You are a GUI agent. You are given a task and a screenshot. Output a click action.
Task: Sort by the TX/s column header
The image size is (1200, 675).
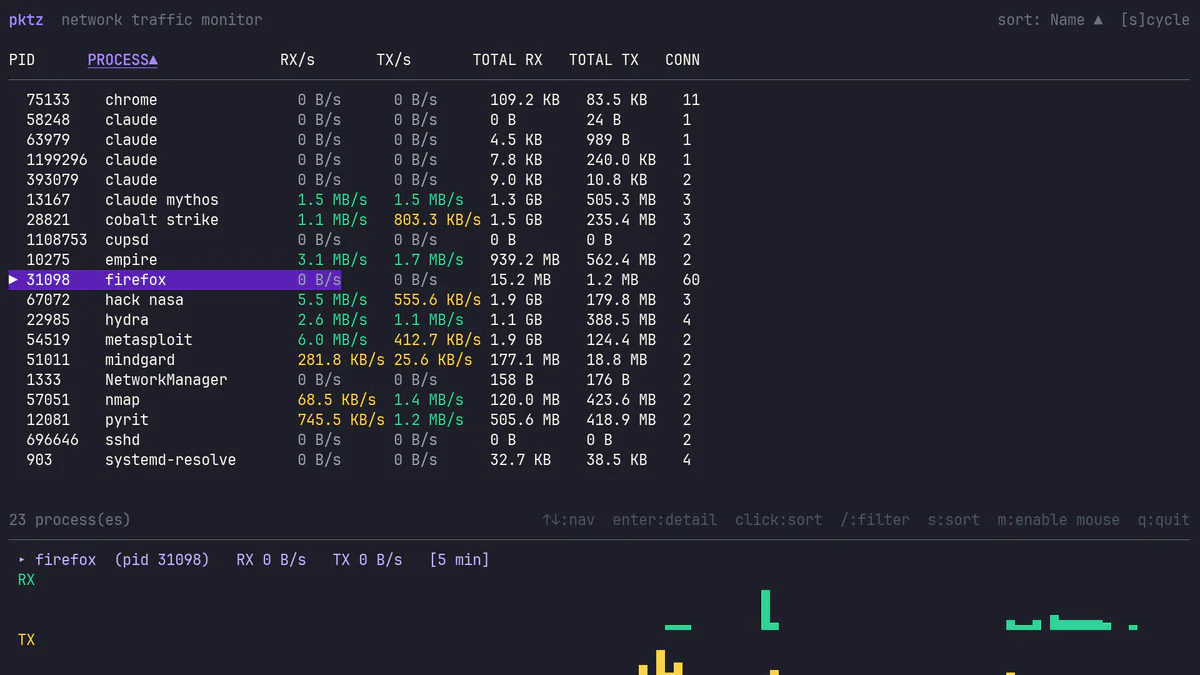click(x=393, y=60)
